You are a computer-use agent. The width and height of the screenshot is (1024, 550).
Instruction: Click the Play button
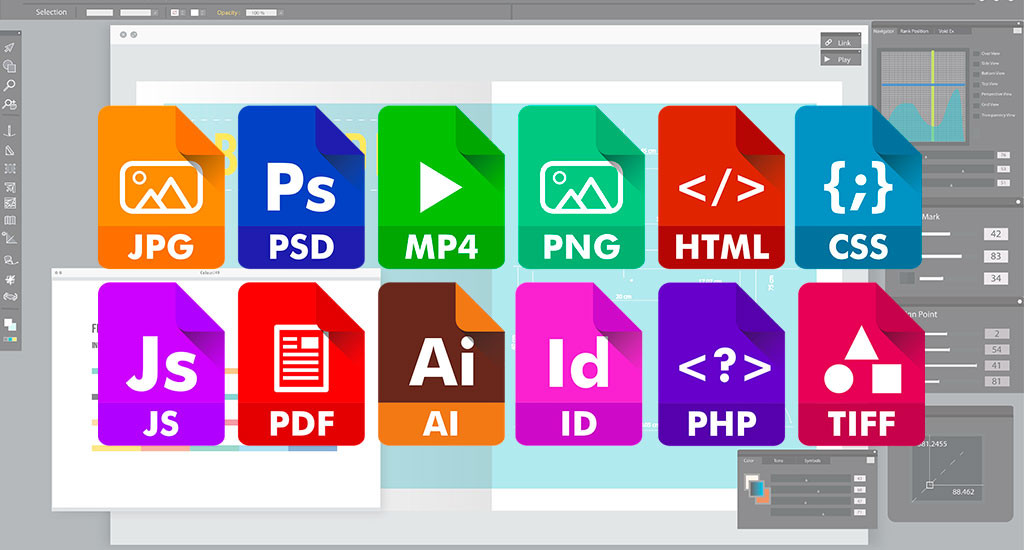pos(840,59)
